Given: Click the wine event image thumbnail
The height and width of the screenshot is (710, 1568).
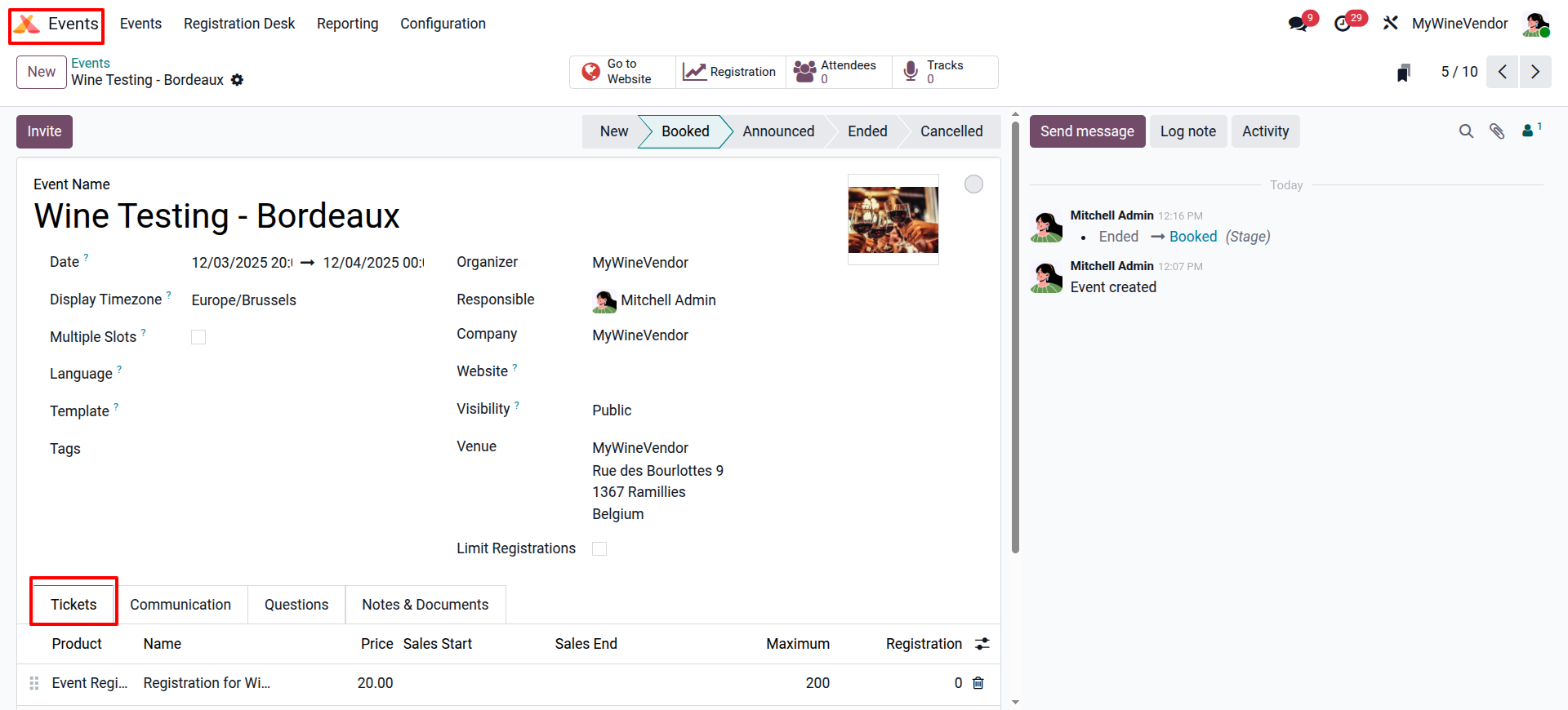Looking at the screenshot, I should coord(893,220).
